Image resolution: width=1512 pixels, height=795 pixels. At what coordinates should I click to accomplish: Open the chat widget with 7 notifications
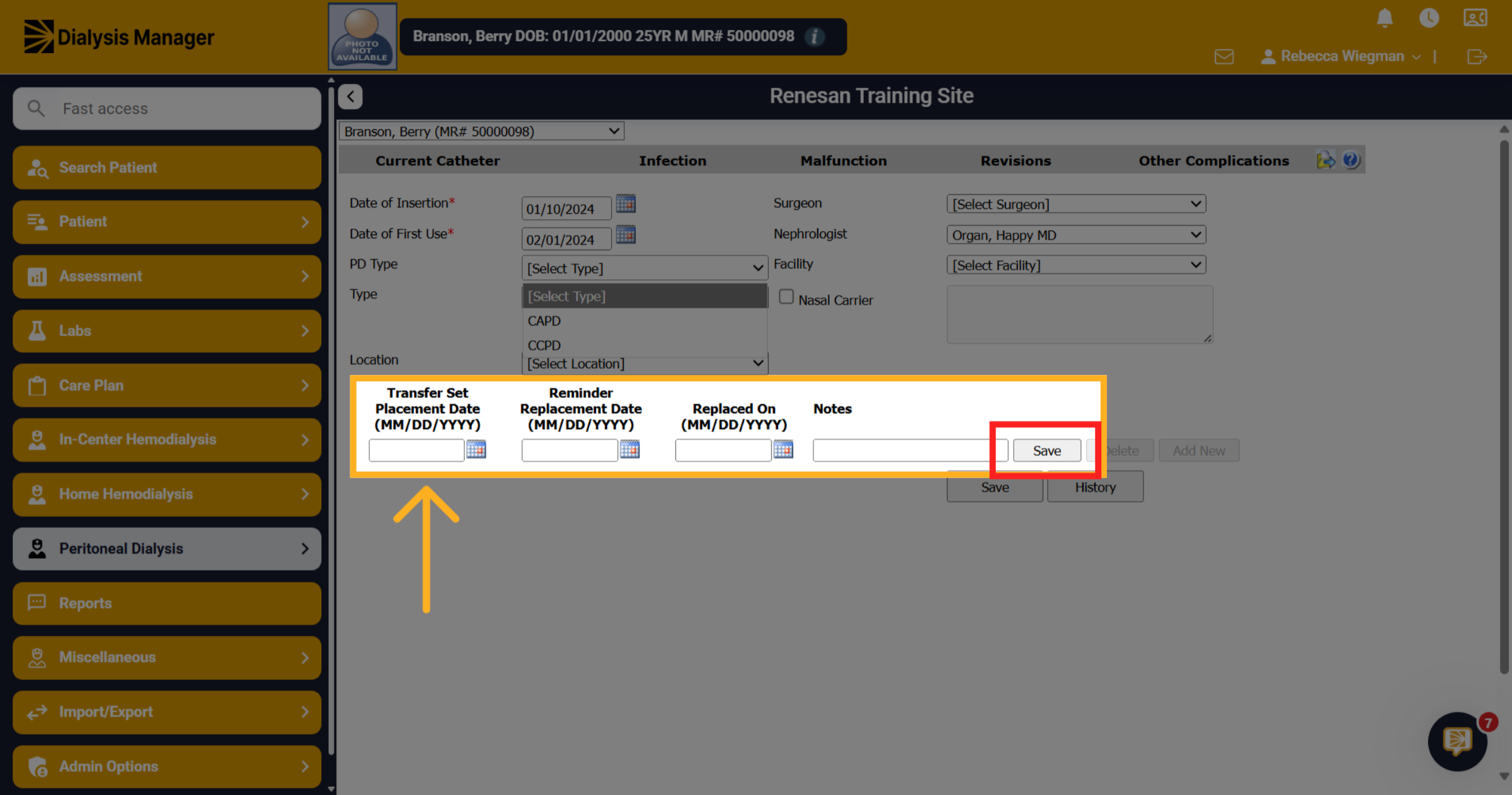1458,741
